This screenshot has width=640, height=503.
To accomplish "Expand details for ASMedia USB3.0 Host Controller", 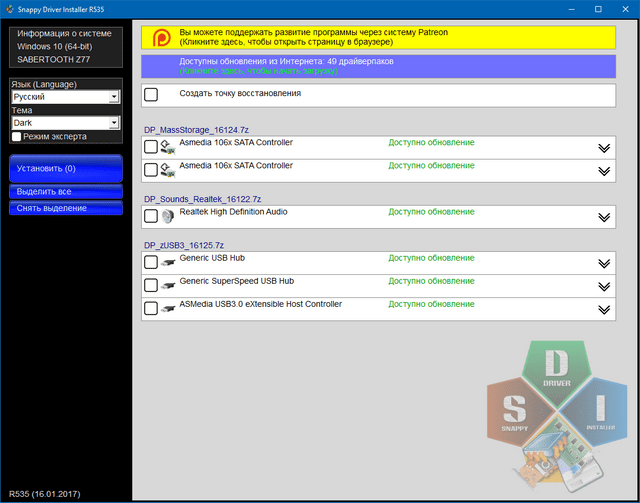I will coord(604,310).
